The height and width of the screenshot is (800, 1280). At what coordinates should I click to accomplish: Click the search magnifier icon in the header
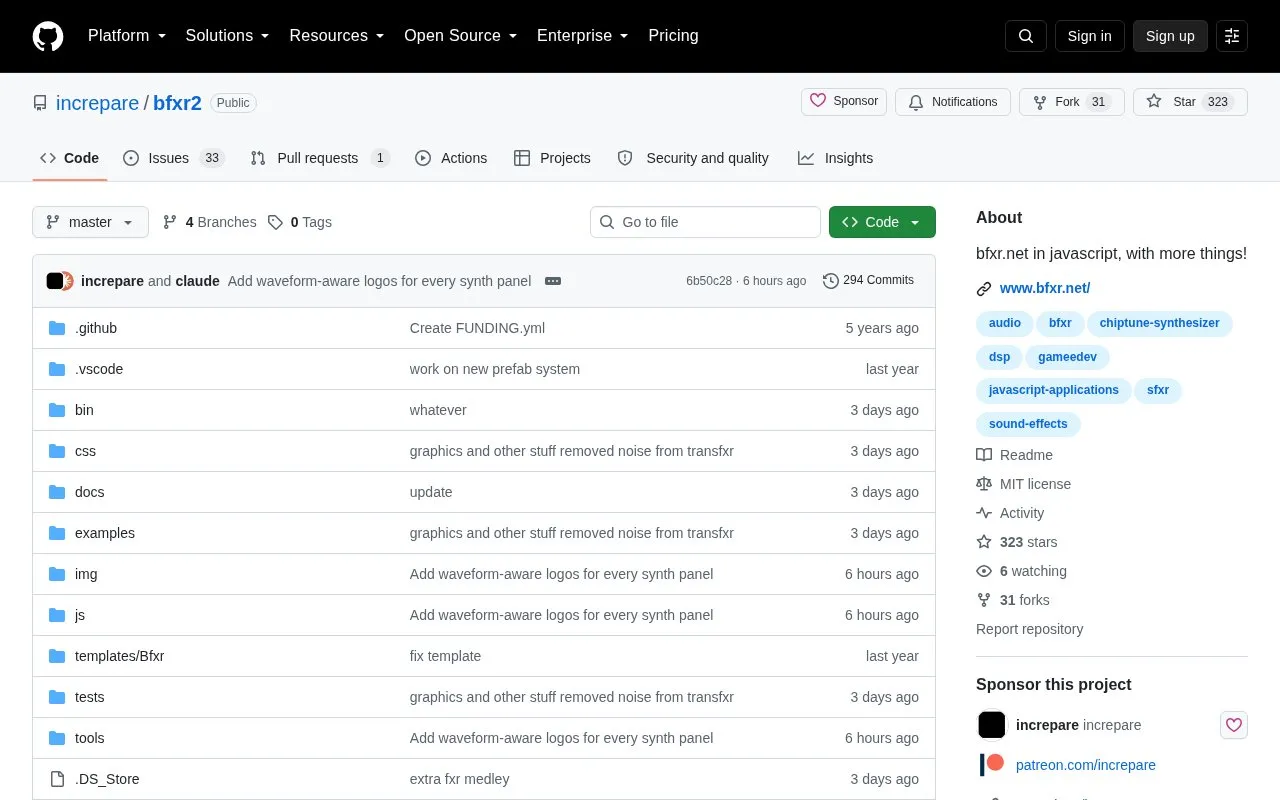pos(1026,36)
